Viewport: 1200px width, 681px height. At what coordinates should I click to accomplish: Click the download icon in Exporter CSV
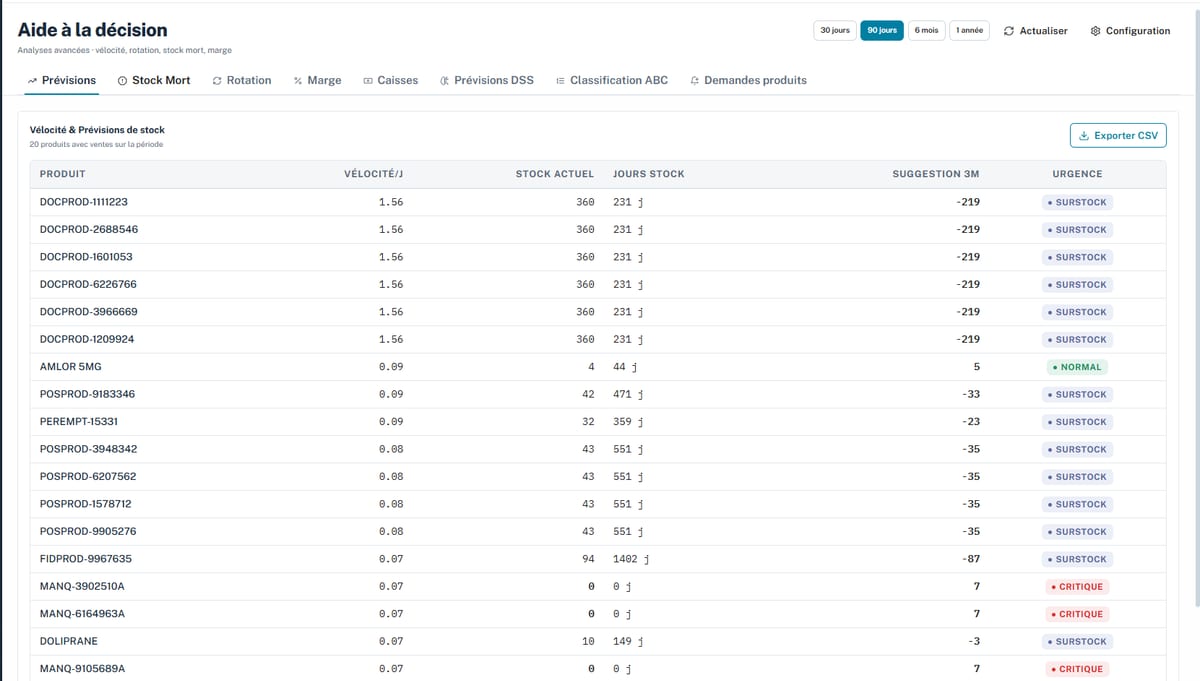1084,135
